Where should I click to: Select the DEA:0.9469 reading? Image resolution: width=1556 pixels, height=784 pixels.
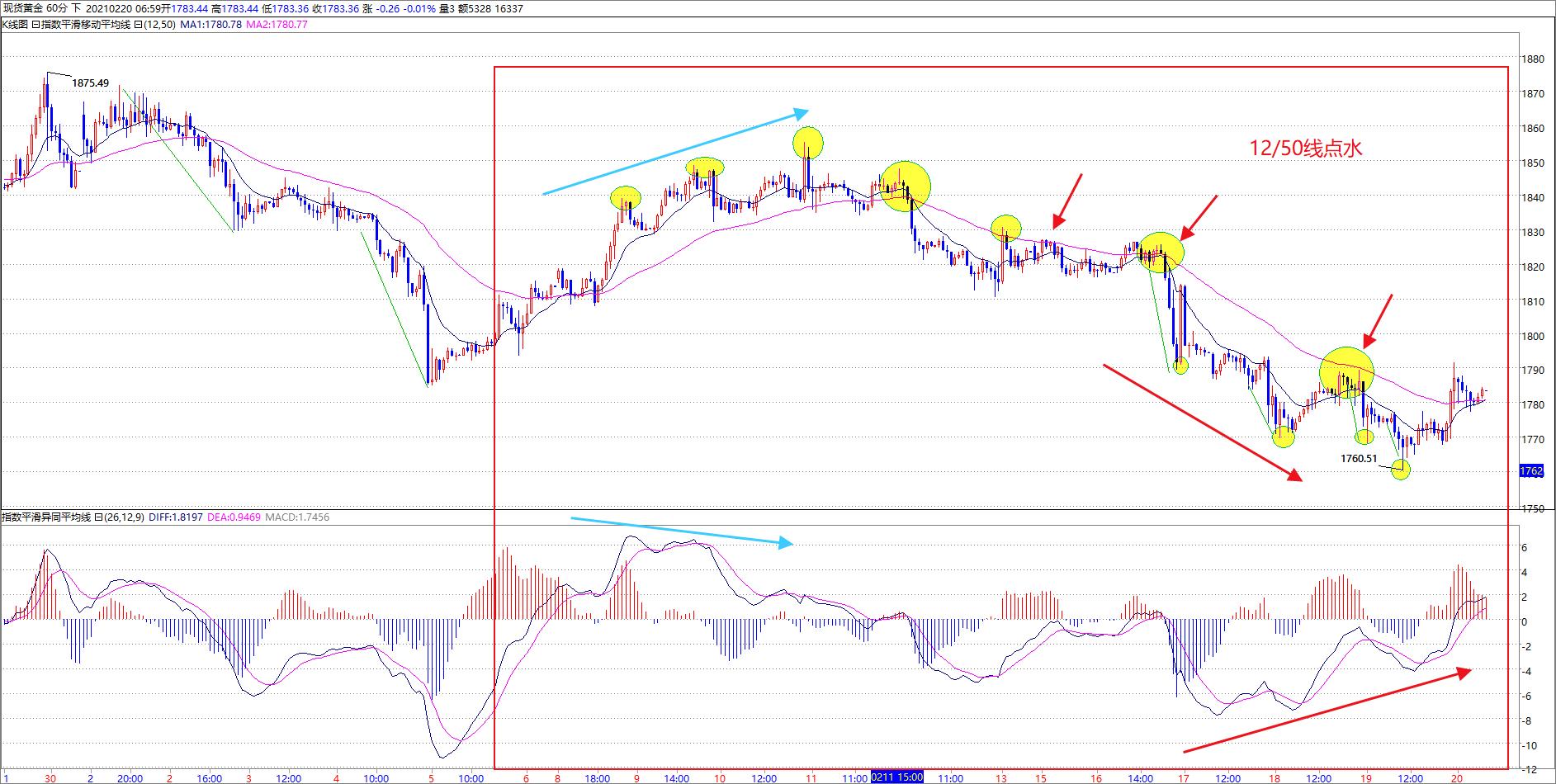pos(234,517)
